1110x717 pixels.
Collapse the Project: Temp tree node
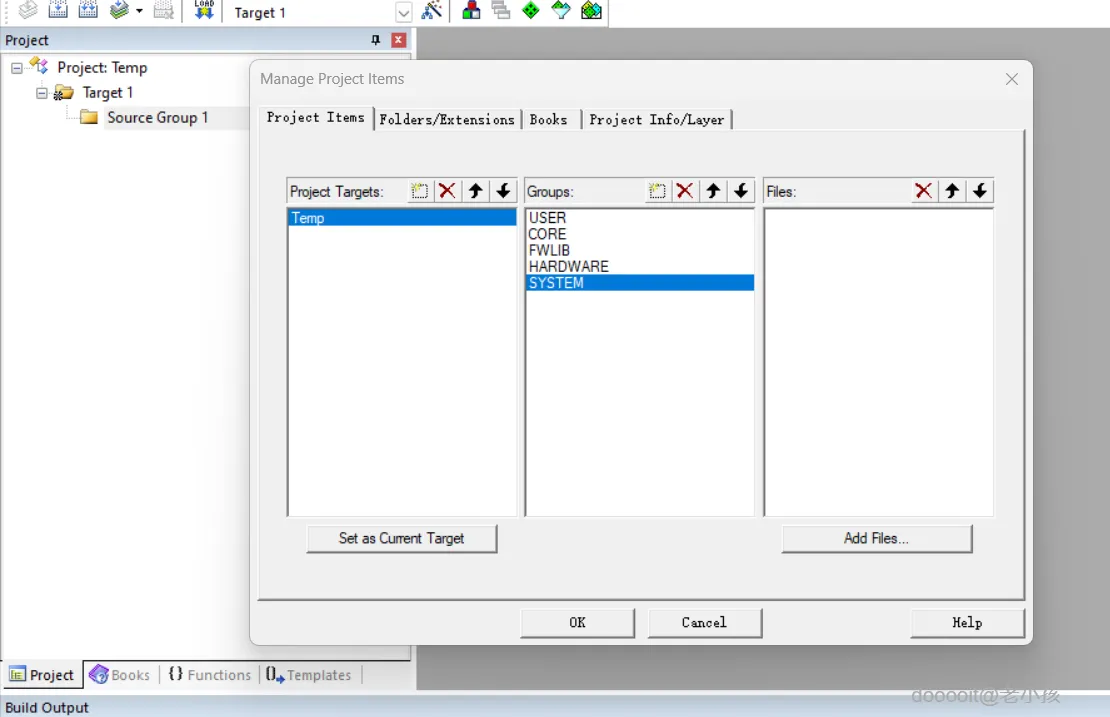pyautogui.click(x=16, y=68)
